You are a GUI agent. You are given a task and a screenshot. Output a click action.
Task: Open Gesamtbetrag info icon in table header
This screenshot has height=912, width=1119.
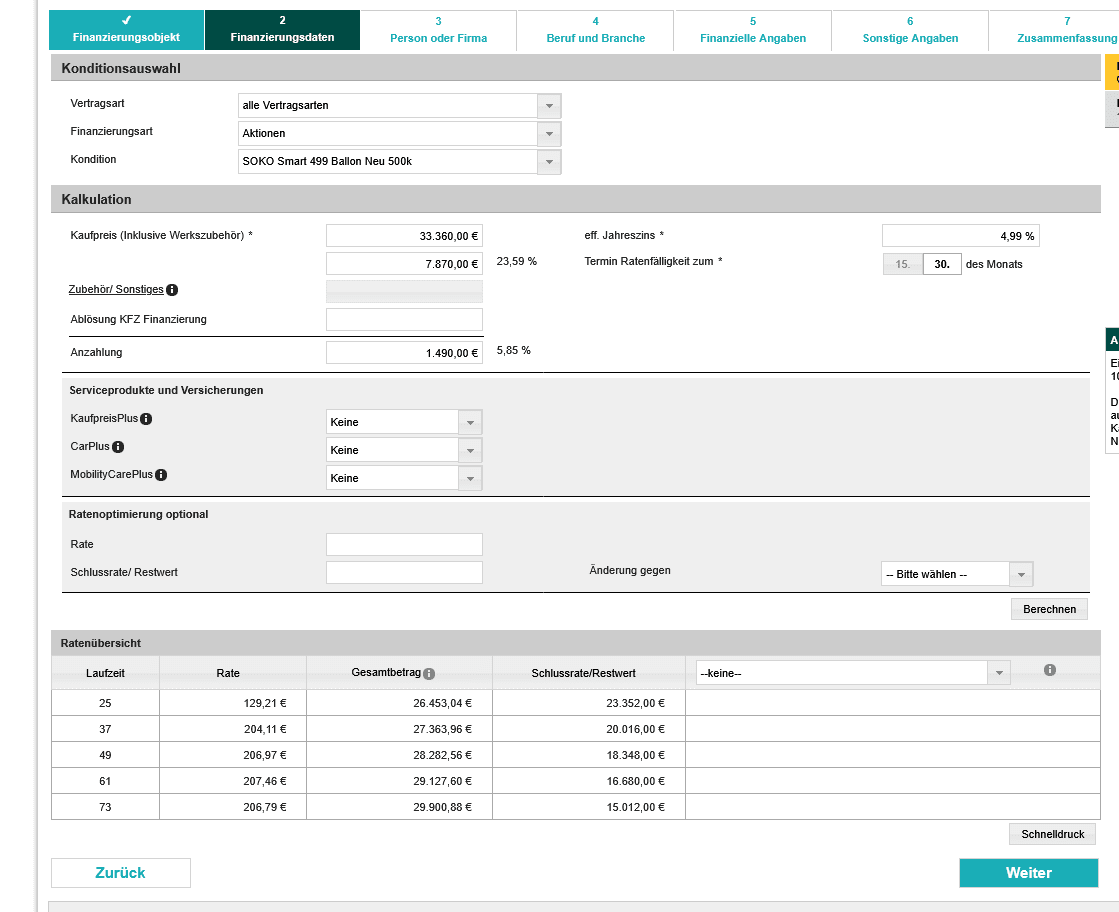click(x=429, y=674)
